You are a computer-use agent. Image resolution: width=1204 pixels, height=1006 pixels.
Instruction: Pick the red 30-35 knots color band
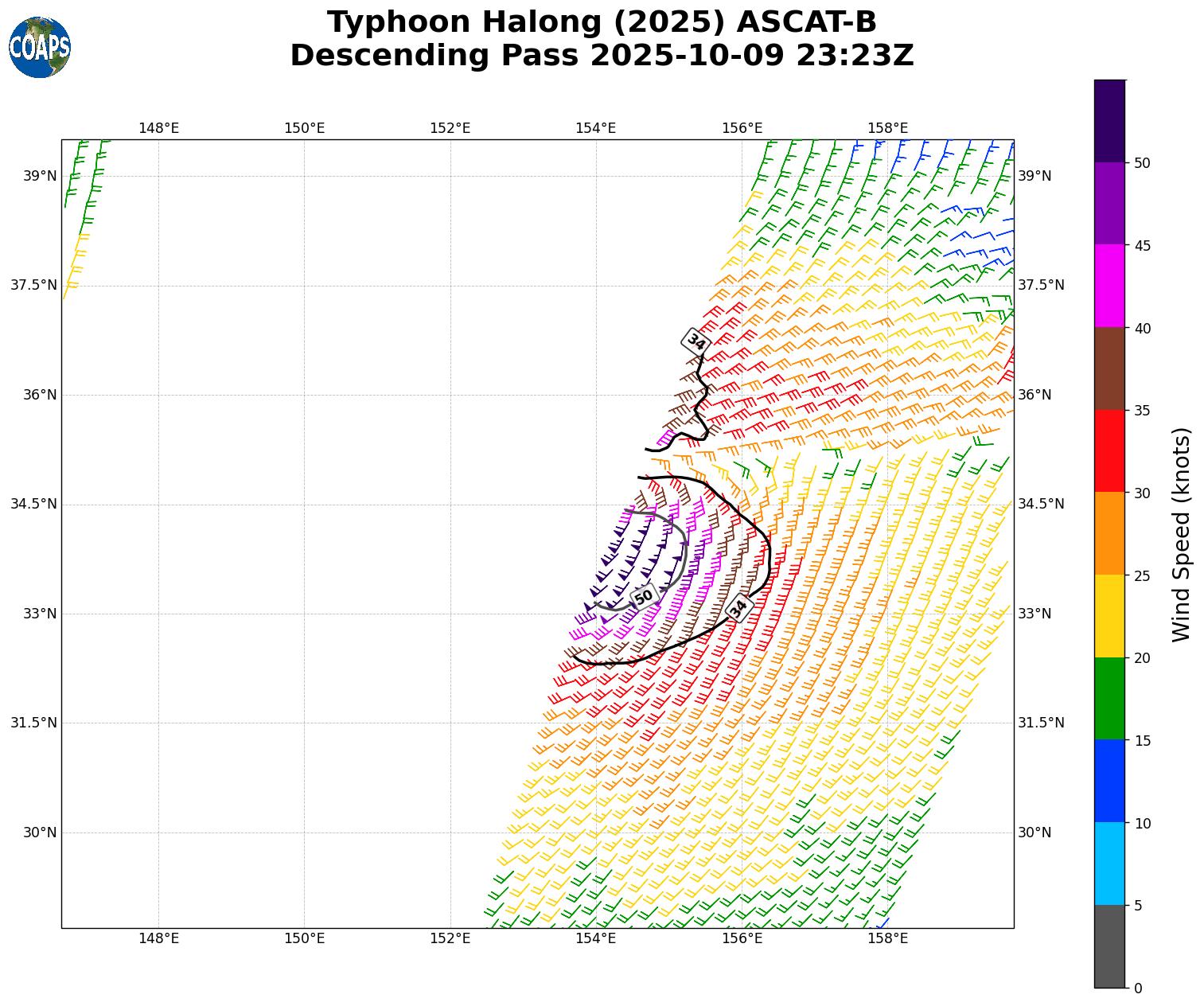(x=1109, y=450)
